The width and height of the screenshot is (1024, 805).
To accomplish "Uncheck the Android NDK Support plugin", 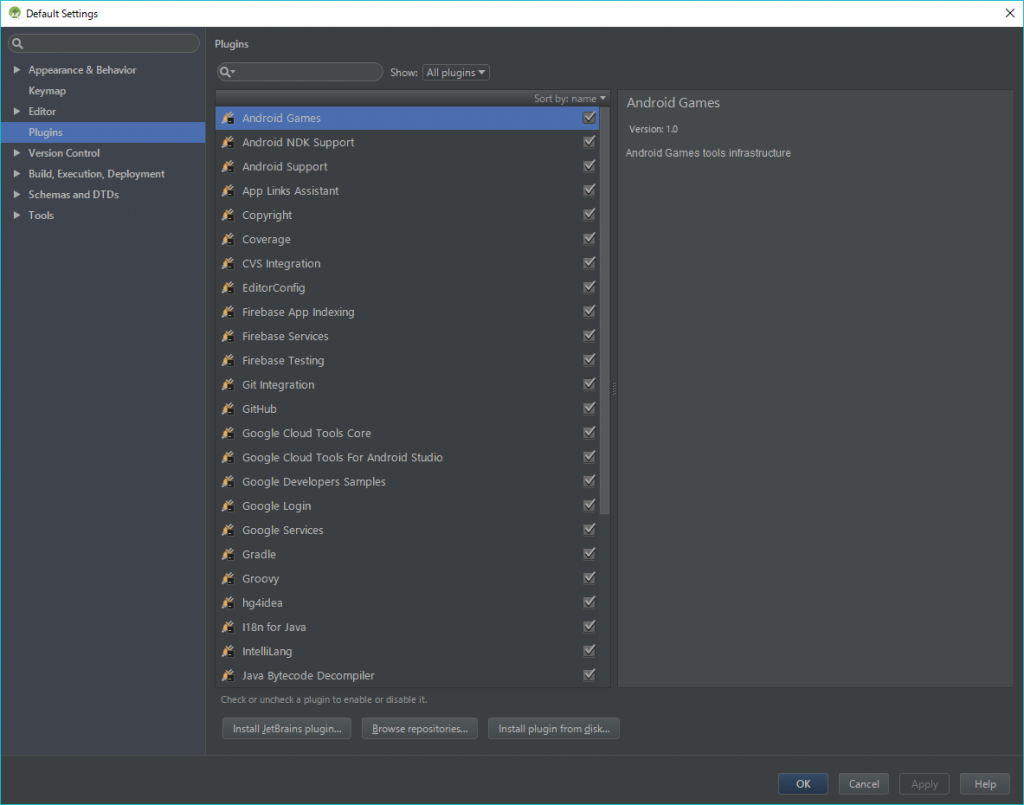I will (x=589, y=142).
